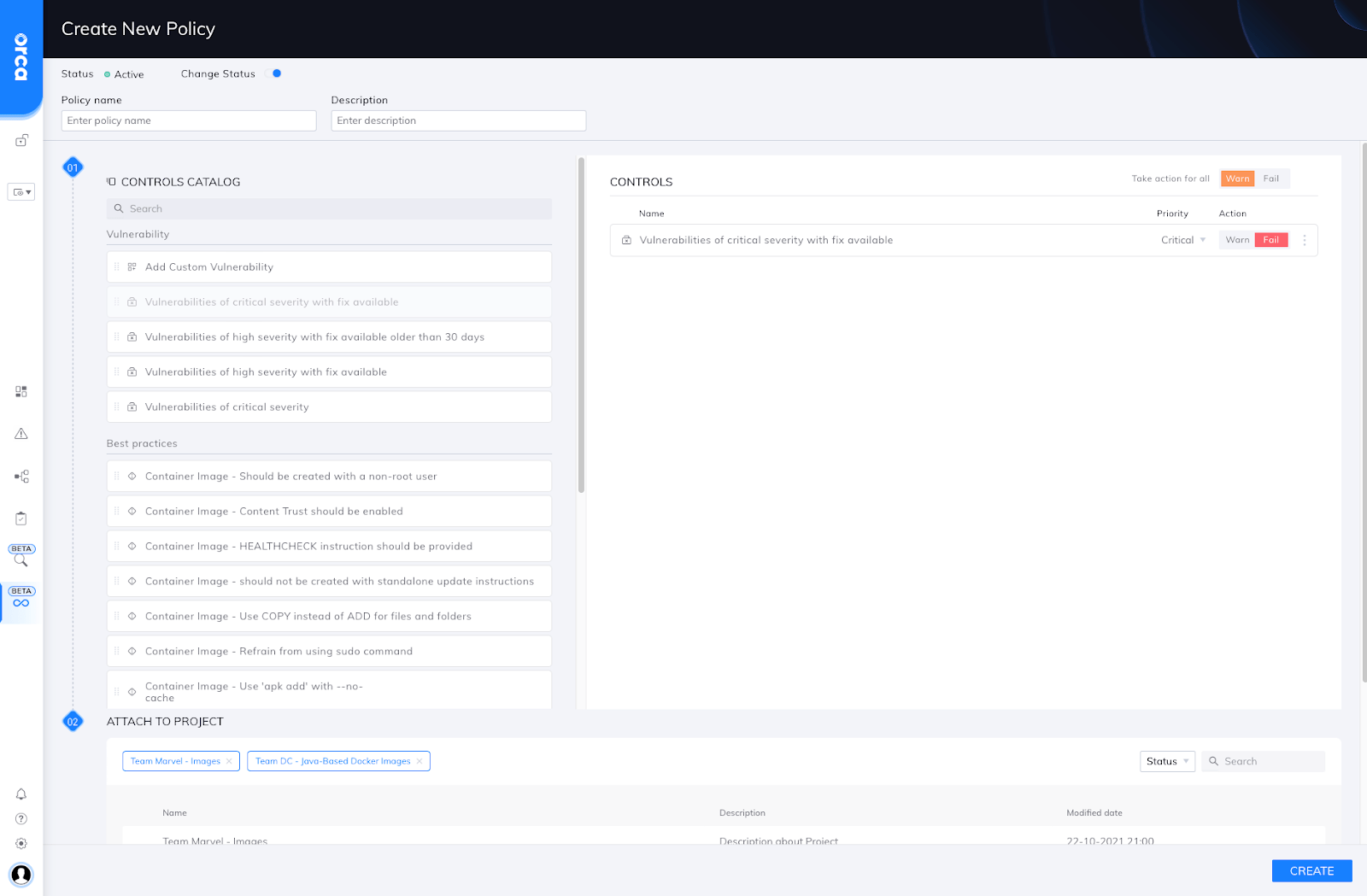Open the Shift Left infinity BETA icon
This screenshot has width=1367, height=896.
pos(21,602)
